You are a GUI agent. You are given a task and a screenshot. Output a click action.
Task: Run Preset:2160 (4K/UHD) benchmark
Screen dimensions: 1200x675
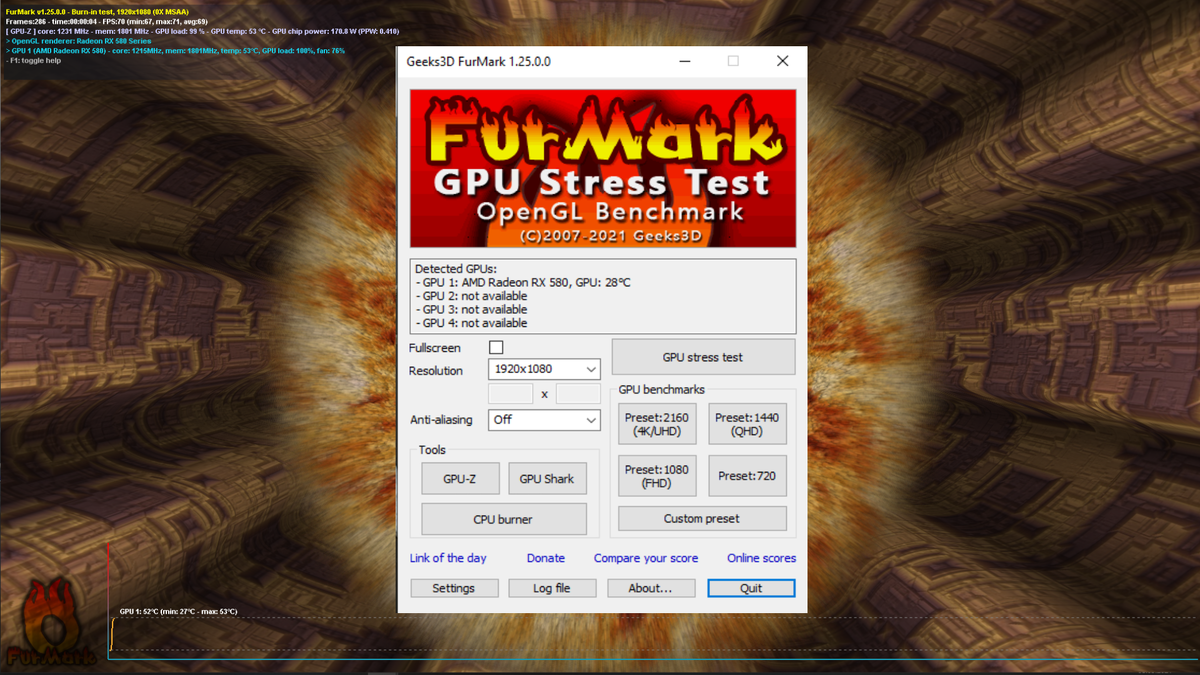[657, 424]
